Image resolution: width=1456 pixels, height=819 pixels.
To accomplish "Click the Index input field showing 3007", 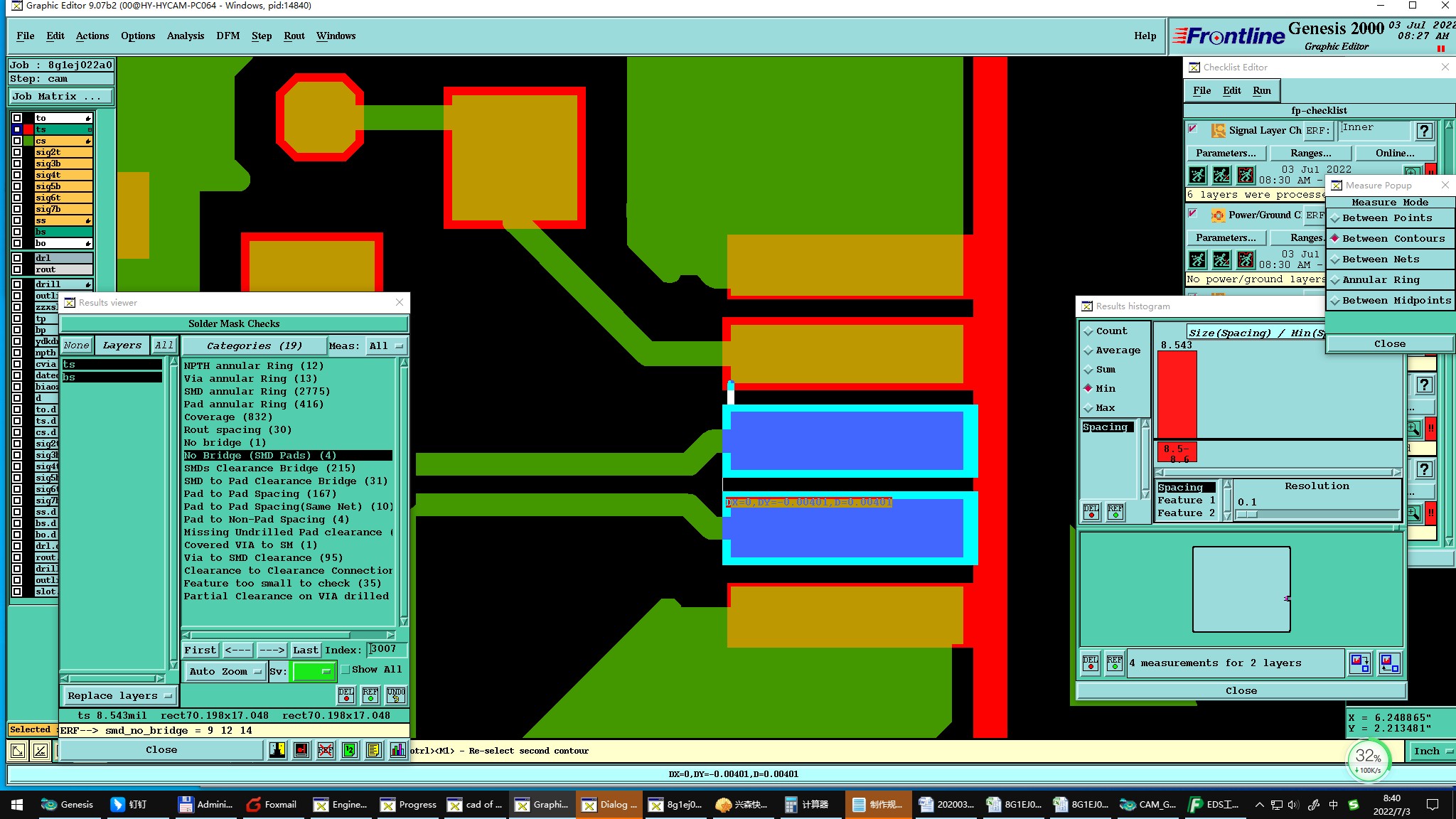I will tap(387, 649).
